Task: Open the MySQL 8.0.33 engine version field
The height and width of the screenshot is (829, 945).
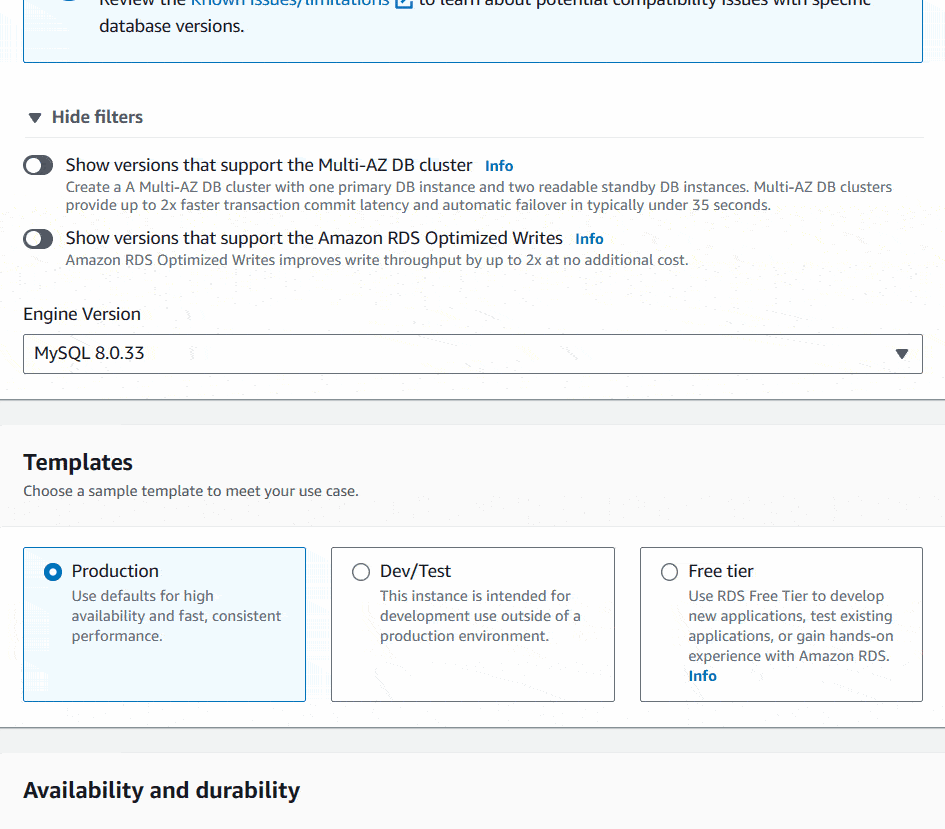Action: point(472,354)
